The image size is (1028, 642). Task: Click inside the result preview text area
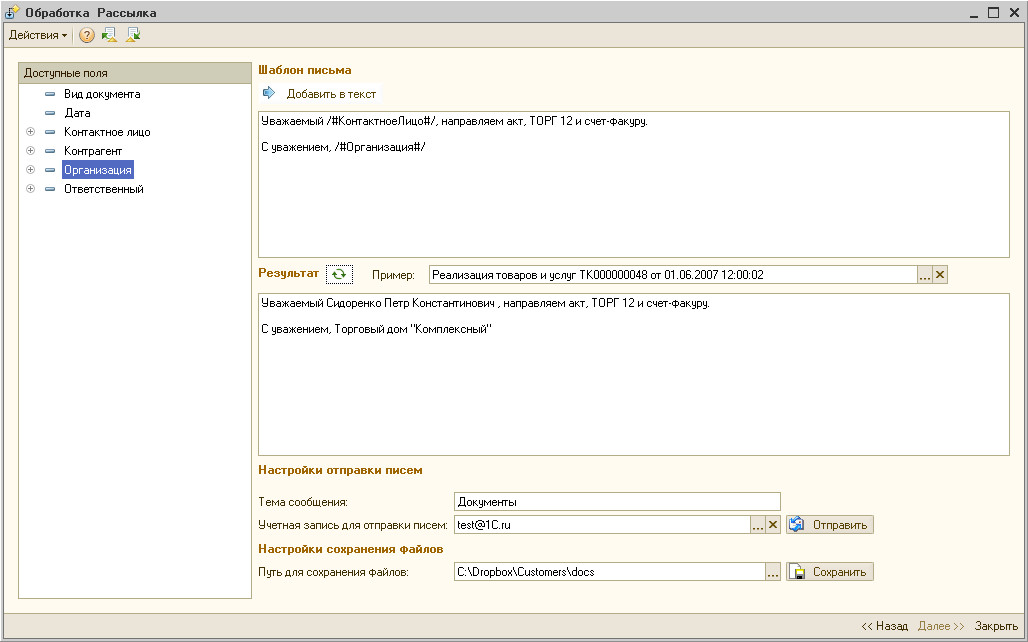[633, 374]
